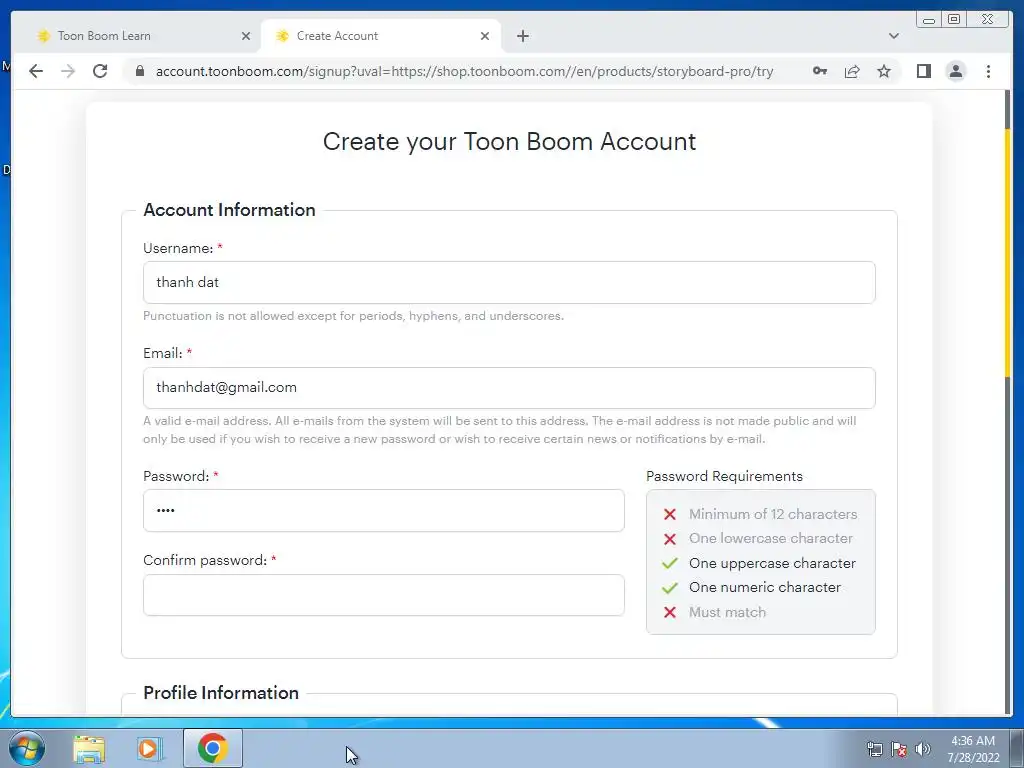Image resolution: width=1024 pixels, height=768 pixels.
Task: Click the 'Minimum of 12 characters' requirement
Action: (773, 514)
